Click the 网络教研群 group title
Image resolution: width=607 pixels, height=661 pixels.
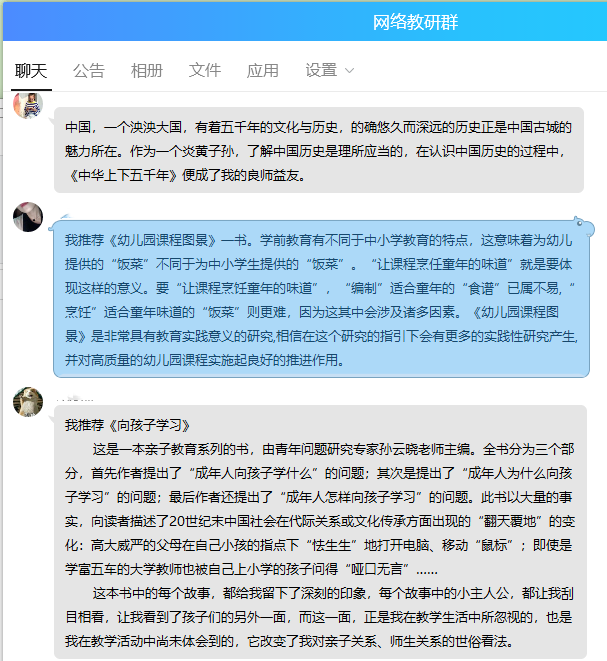415,22
